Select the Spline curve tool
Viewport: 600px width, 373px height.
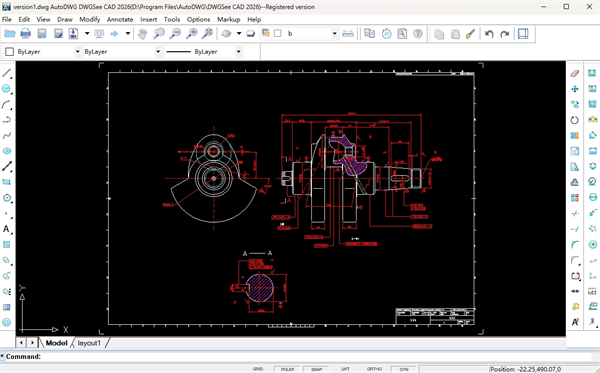click(x=7, y=135)
